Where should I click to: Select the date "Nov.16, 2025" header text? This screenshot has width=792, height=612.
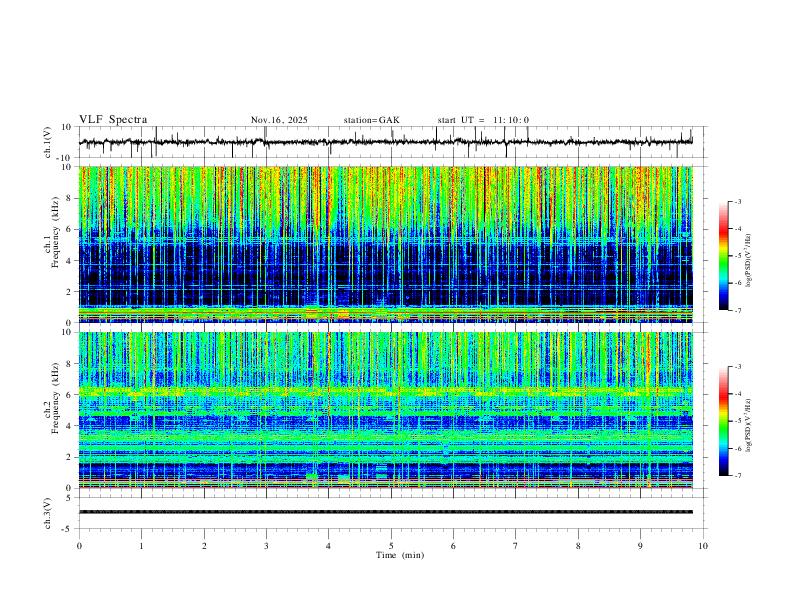pos(279,120)
